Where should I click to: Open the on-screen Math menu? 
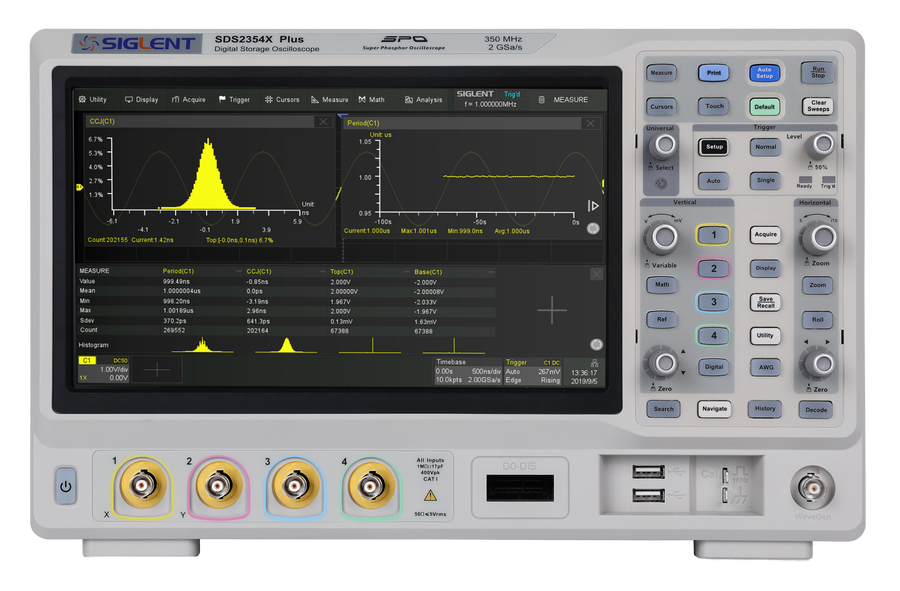tap(371, 99)
